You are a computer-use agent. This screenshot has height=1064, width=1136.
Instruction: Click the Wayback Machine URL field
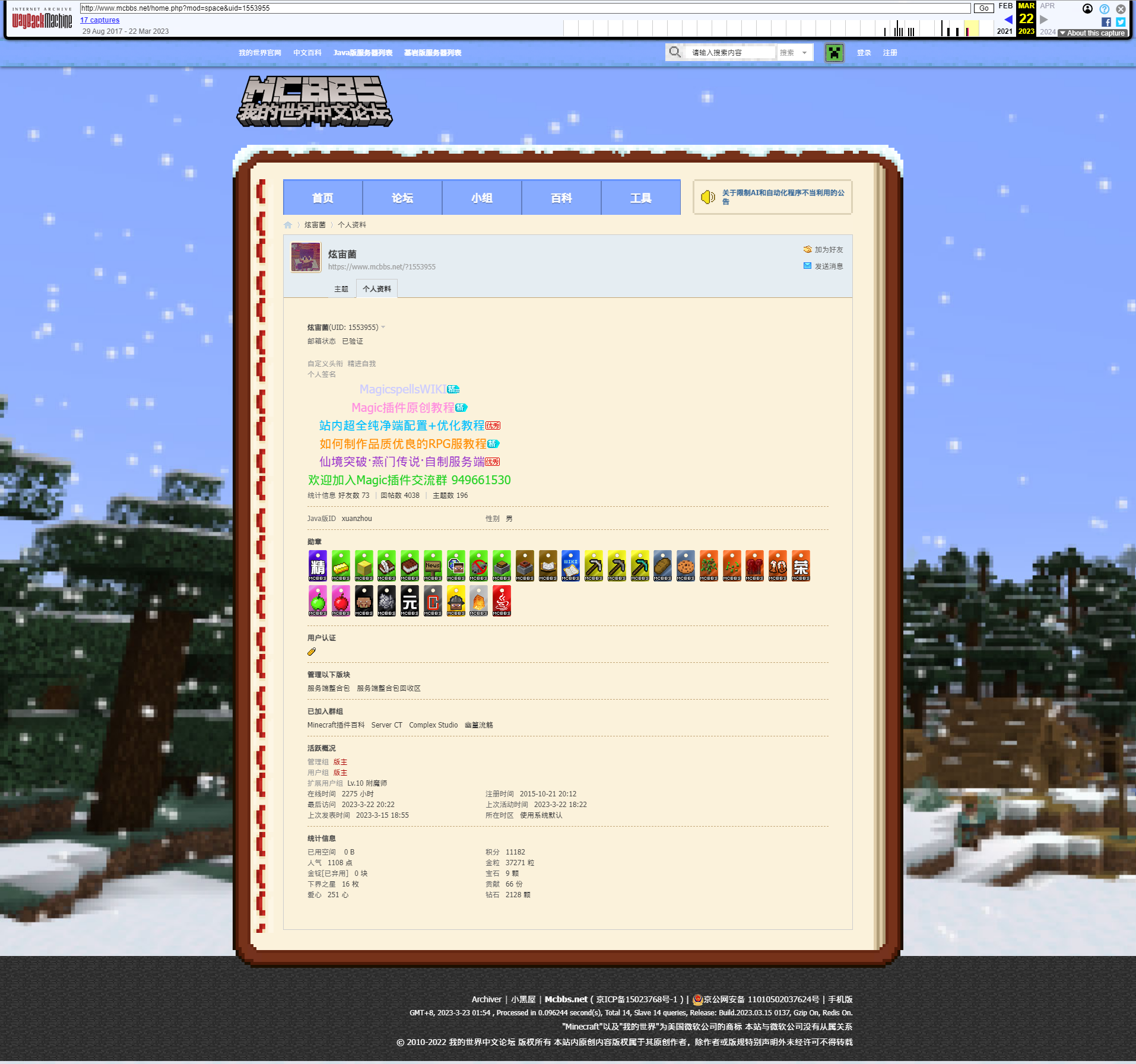pos(525,8)
